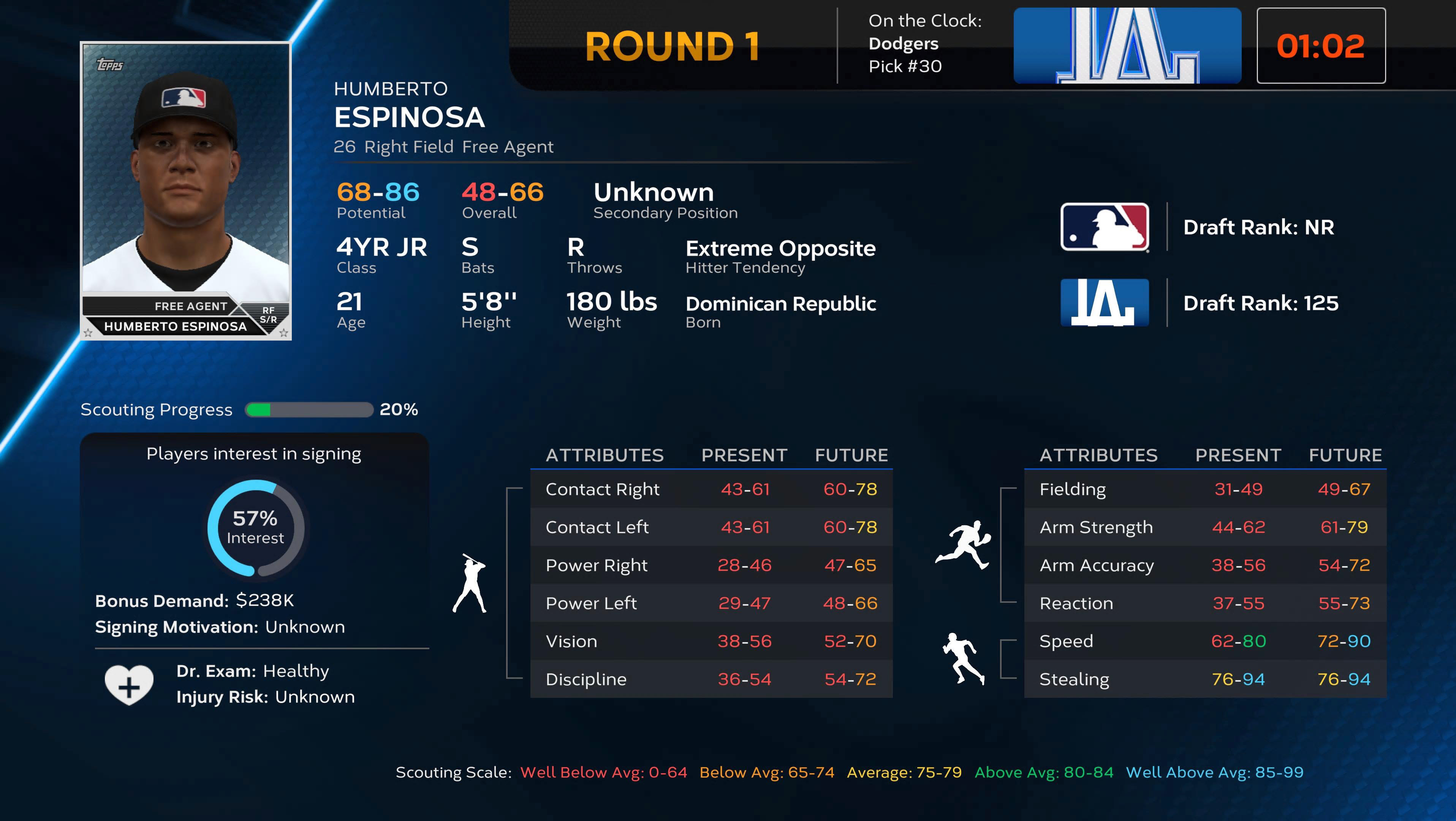Screen dimensions: 1456x821
Task: Select the Power Left attribute row
Action: click(711, 603)
